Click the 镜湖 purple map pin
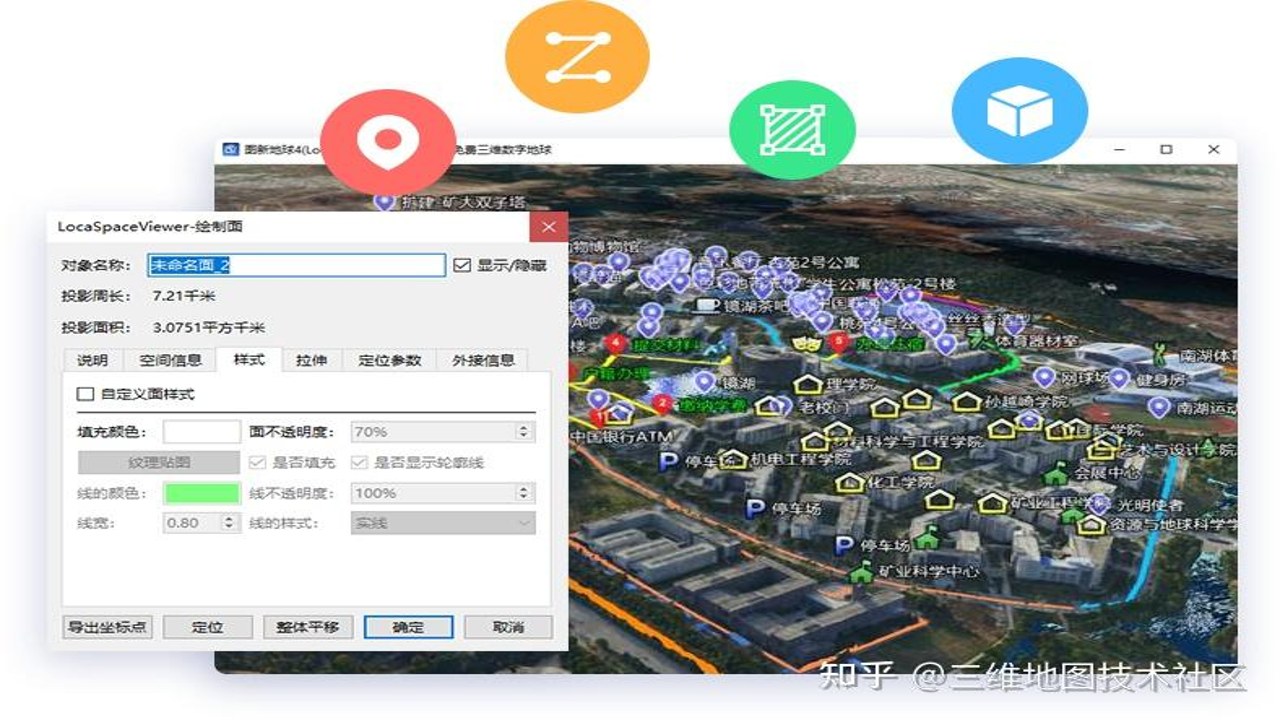Image resolution: width=1280 pixels, height=720 pixels. coord(705,382)
